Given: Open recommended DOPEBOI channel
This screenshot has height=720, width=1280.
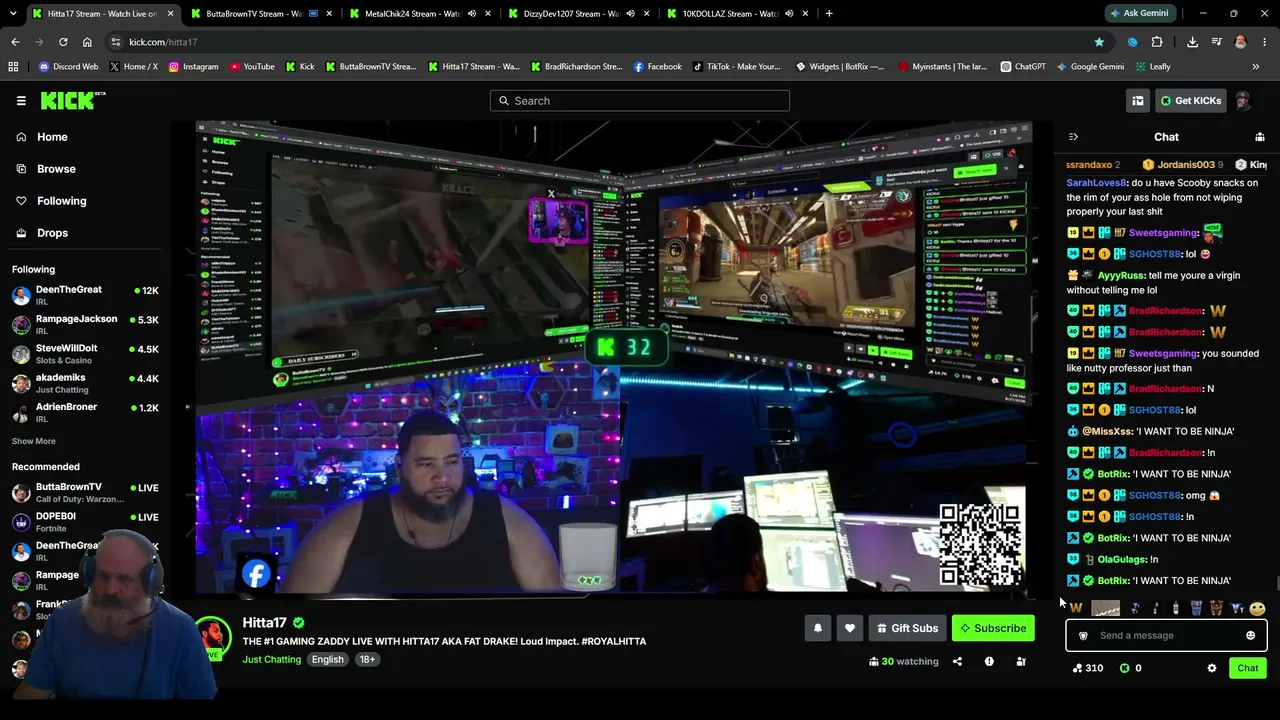Looking at the screenshot, I should tap(85, 521).
